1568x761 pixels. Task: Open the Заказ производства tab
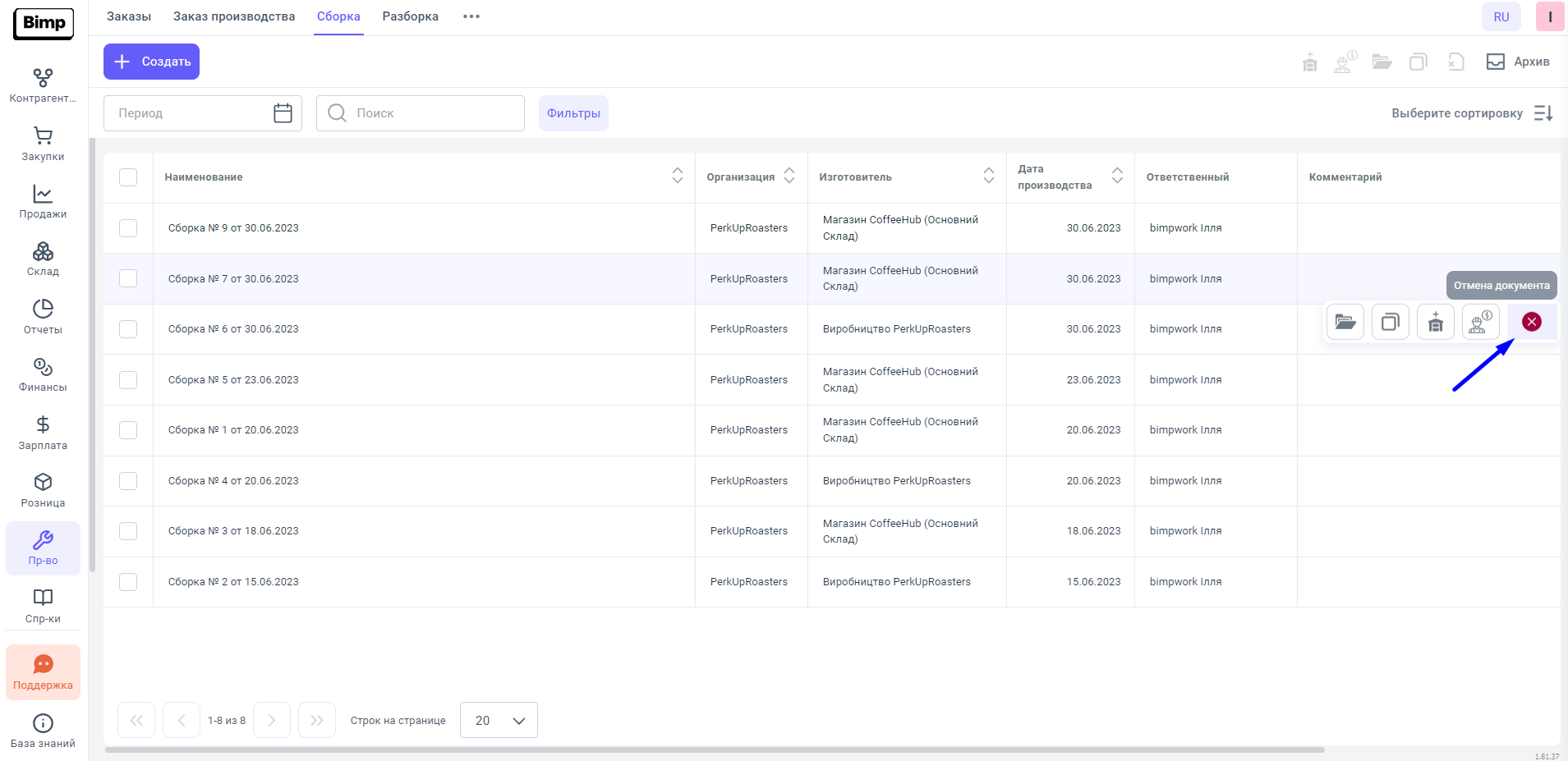tap(233, 16)
